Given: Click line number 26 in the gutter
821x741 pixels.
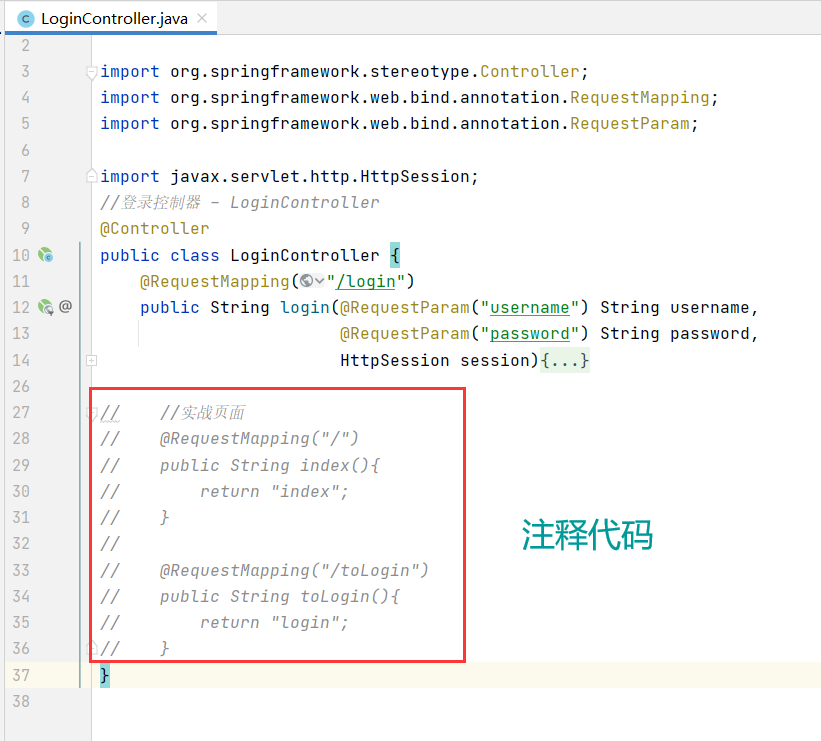Looking at the screenshot, I should coord(21,386).
